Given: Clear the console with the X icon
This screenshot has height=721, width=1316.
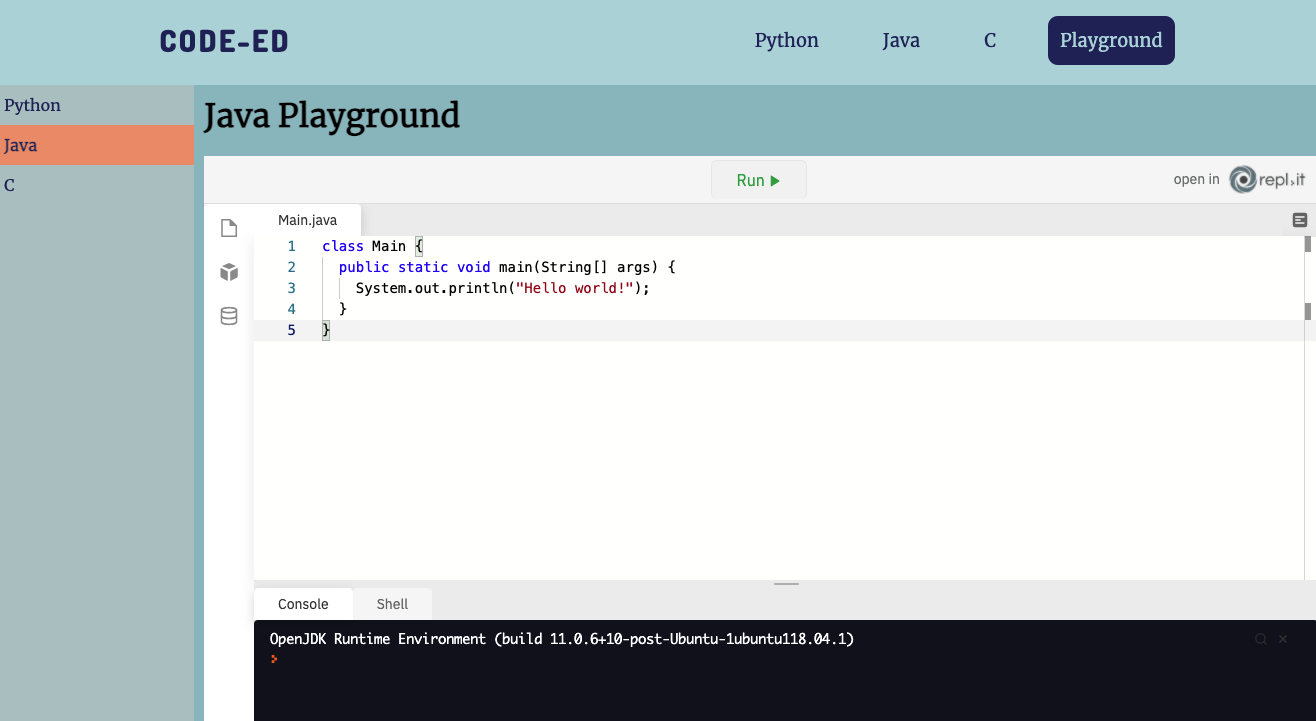Looking at the screenshot, I should pos(1283,639).
